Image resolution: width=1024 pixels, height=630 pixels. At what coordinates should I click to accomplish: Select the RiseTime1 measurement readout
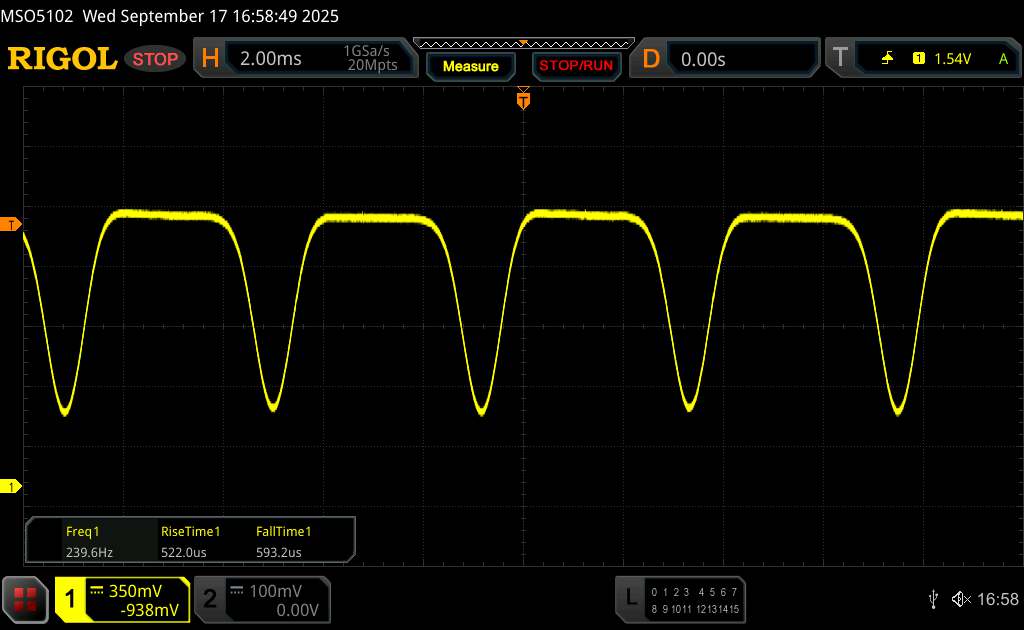coord(190,541)
